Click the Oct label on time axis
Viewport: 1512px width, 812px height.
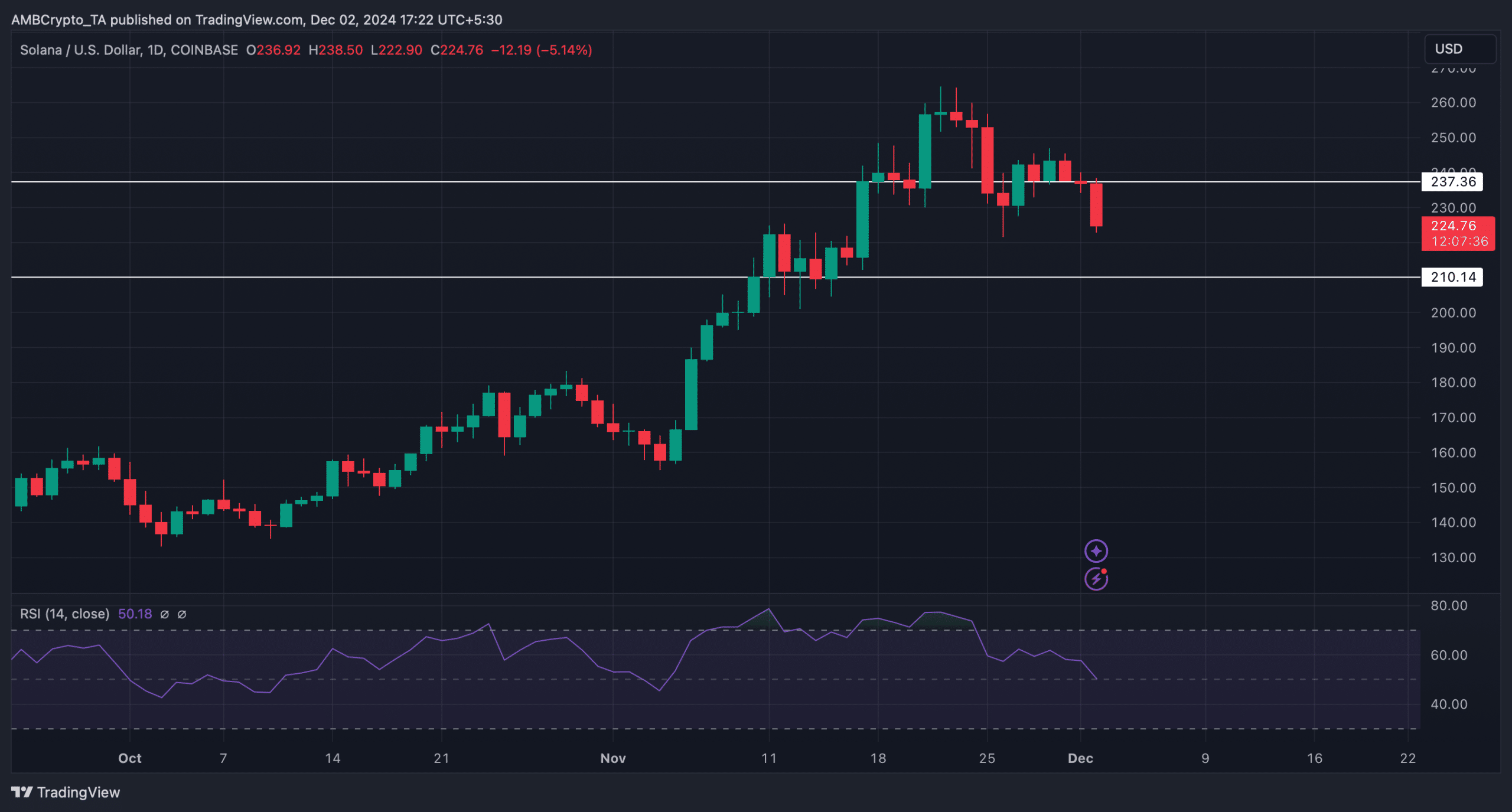(130, 758)
